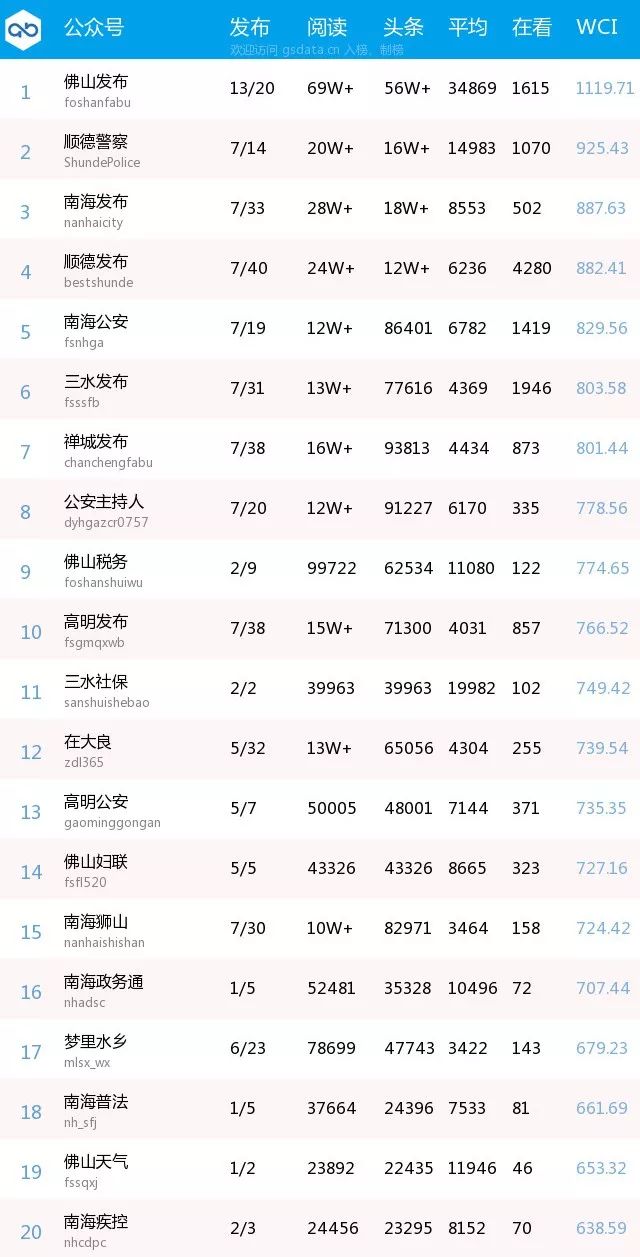Sort by the WCI column header
The height and width of the screenshot is (1257, 640).
597,28
